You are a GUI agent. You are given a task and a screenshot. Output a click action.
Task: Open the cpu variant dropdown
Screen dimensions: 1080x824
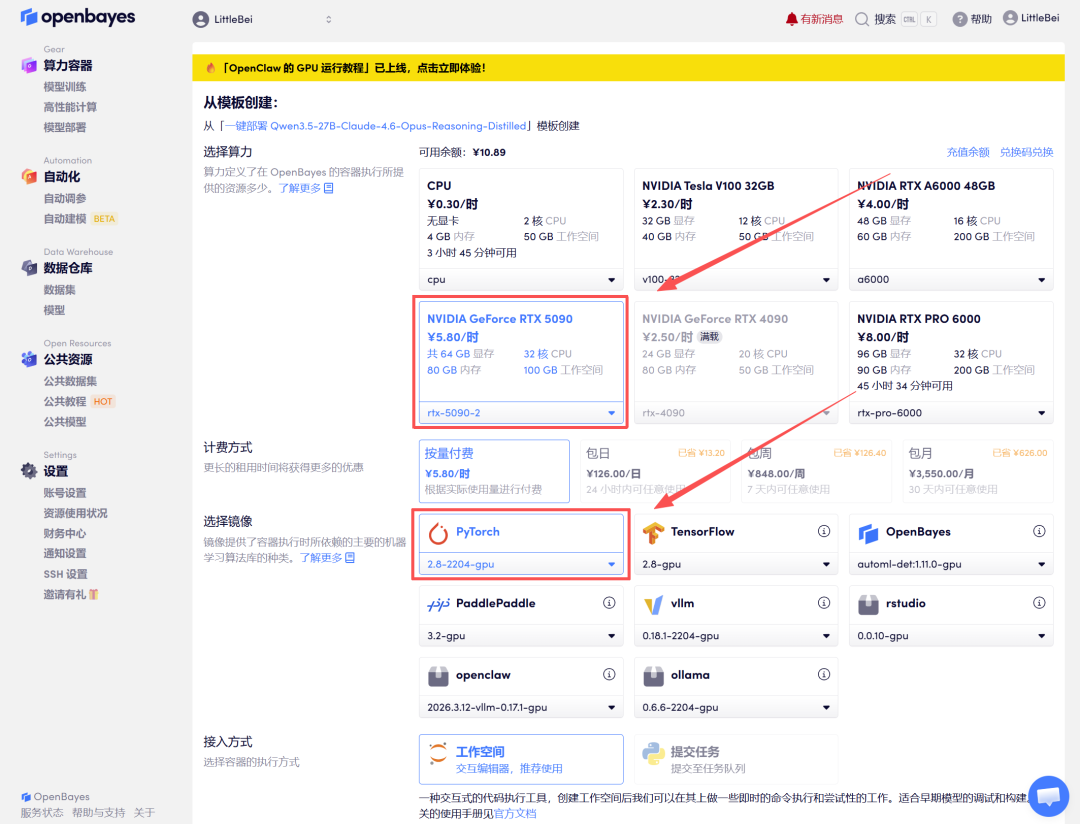click(x=521, y=280)
